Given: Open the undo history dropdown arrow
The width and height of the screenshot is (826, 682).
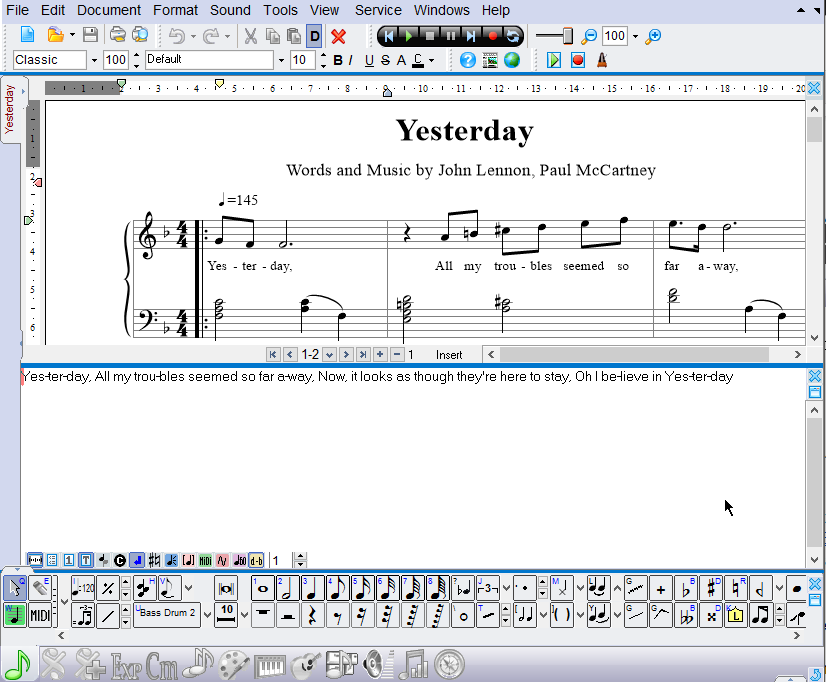Looking at the screenshot, I should 193,36.
